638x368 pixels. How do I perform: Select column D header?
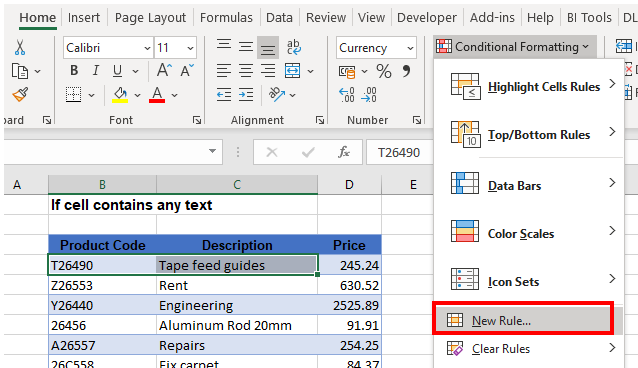coord(350,185)
